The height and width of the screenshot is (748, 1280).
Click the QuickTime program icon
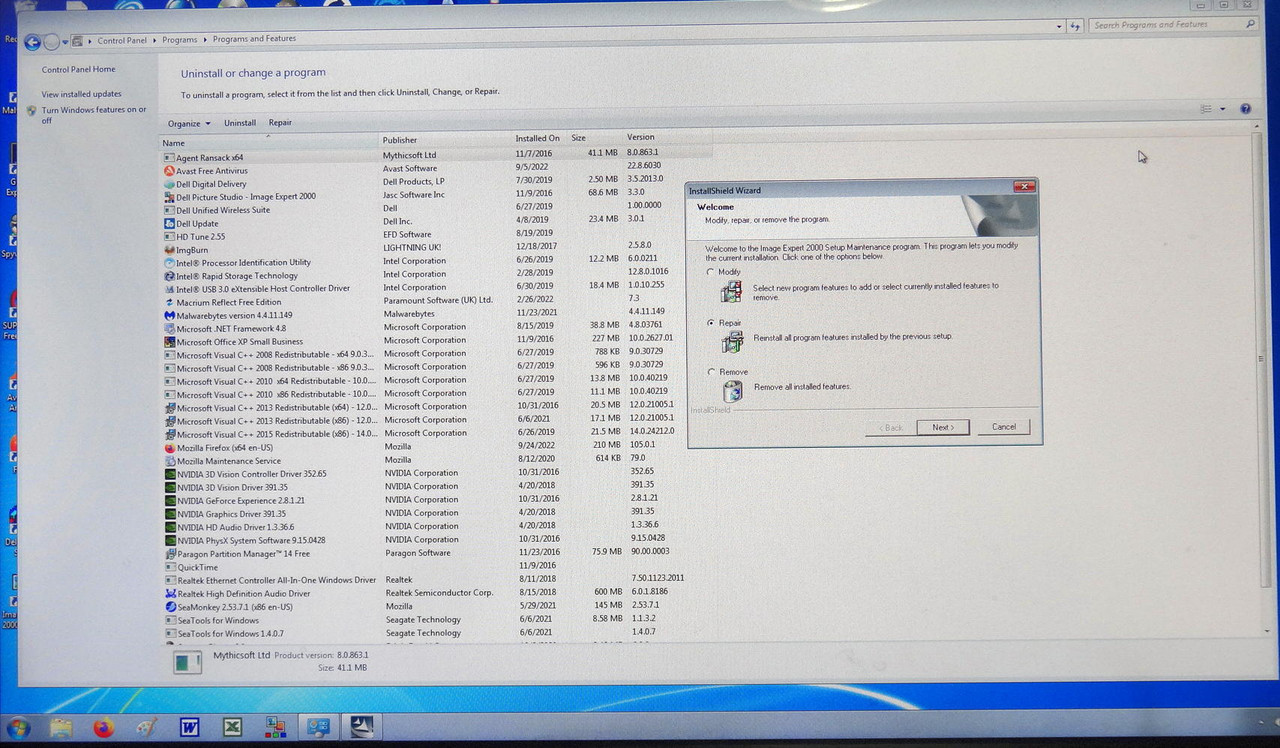(x=170, y=567)
